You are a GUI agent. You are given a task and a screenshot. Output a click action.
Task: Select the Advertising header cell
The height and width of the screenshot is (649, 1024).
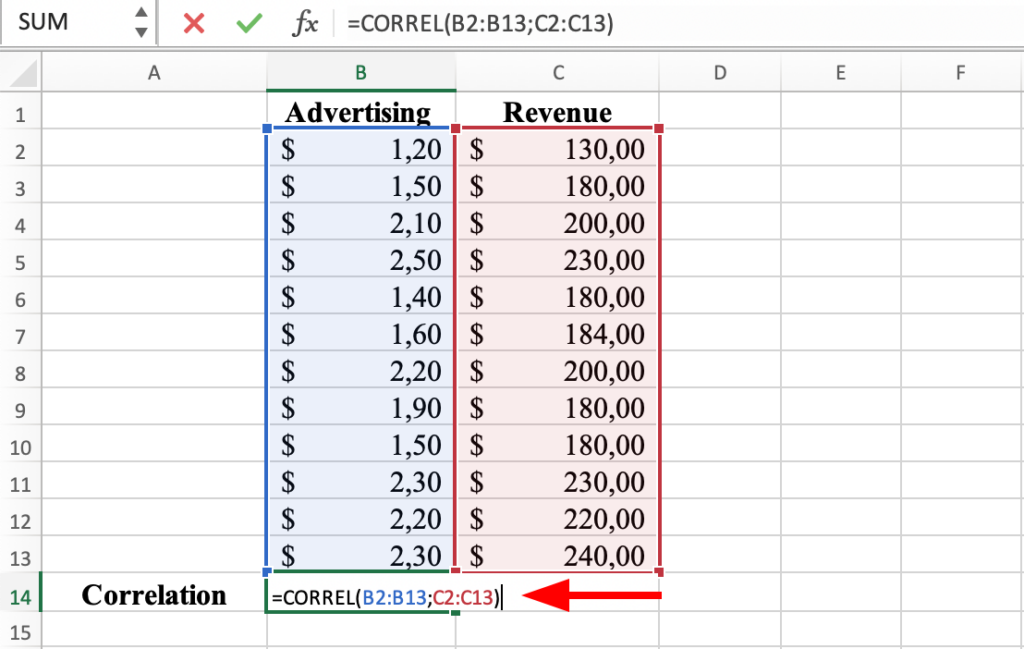click(361, 113)
